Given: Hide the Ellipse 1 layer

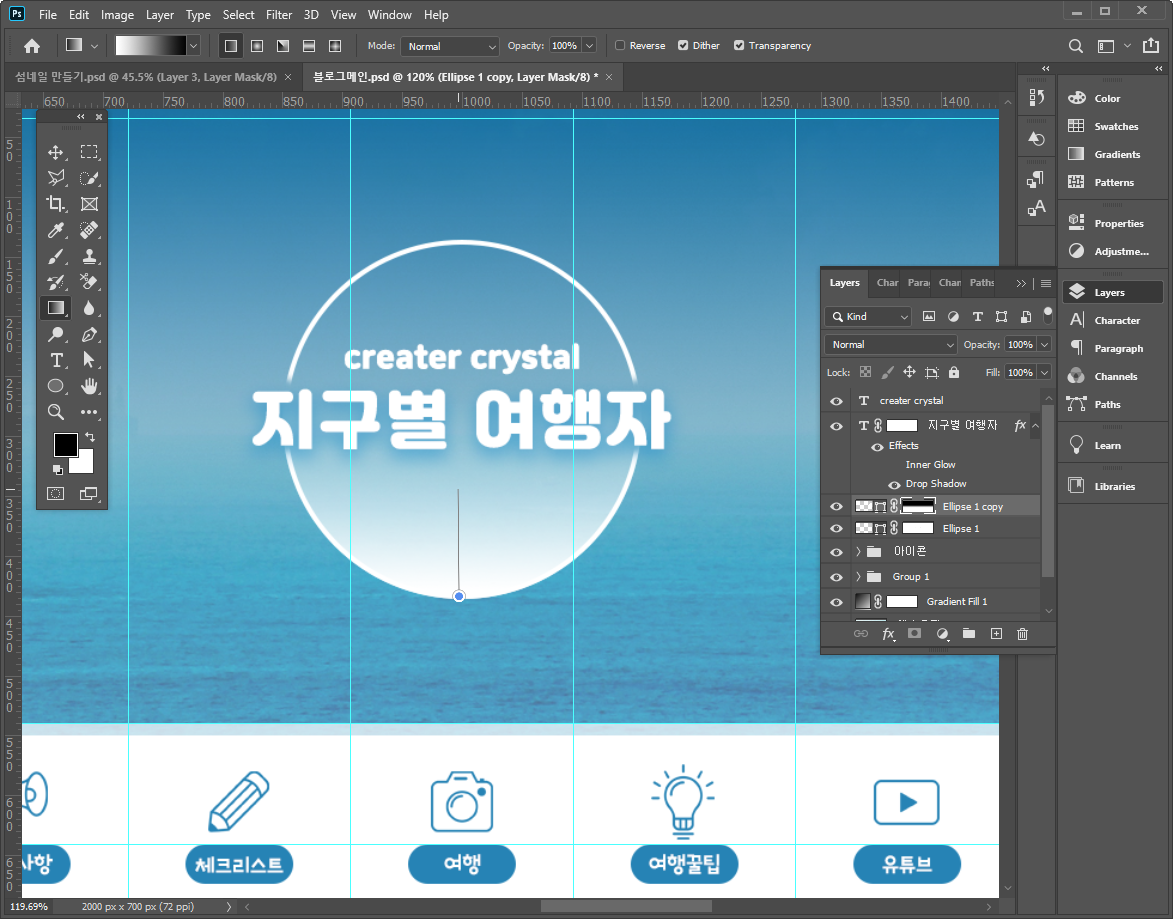Looking at the screenshot, I should 836,528.
